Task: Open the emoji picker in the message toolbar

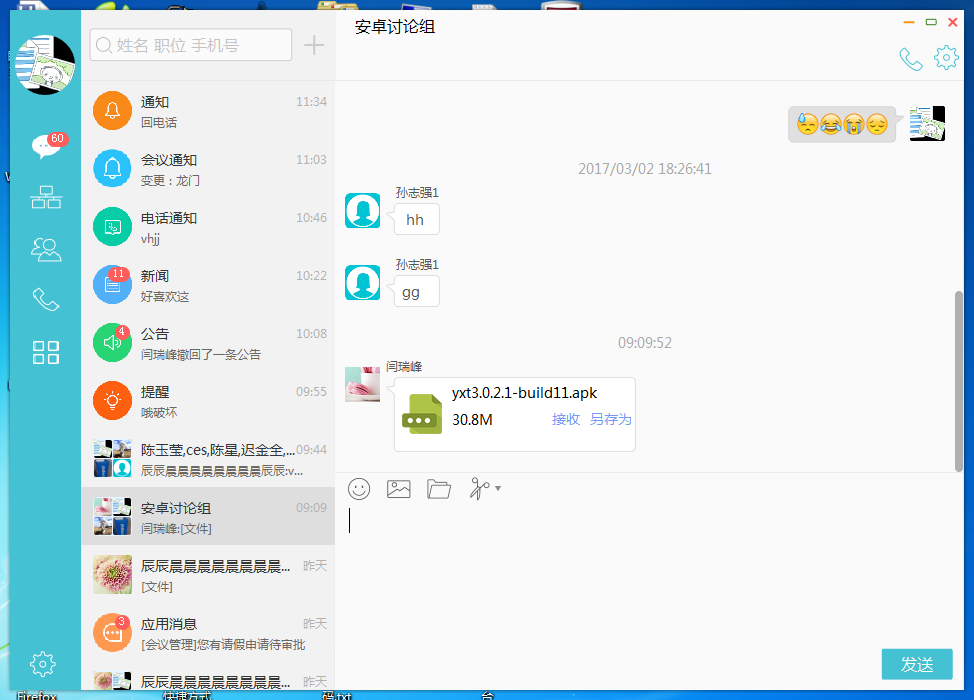Action: coord(359,489)
